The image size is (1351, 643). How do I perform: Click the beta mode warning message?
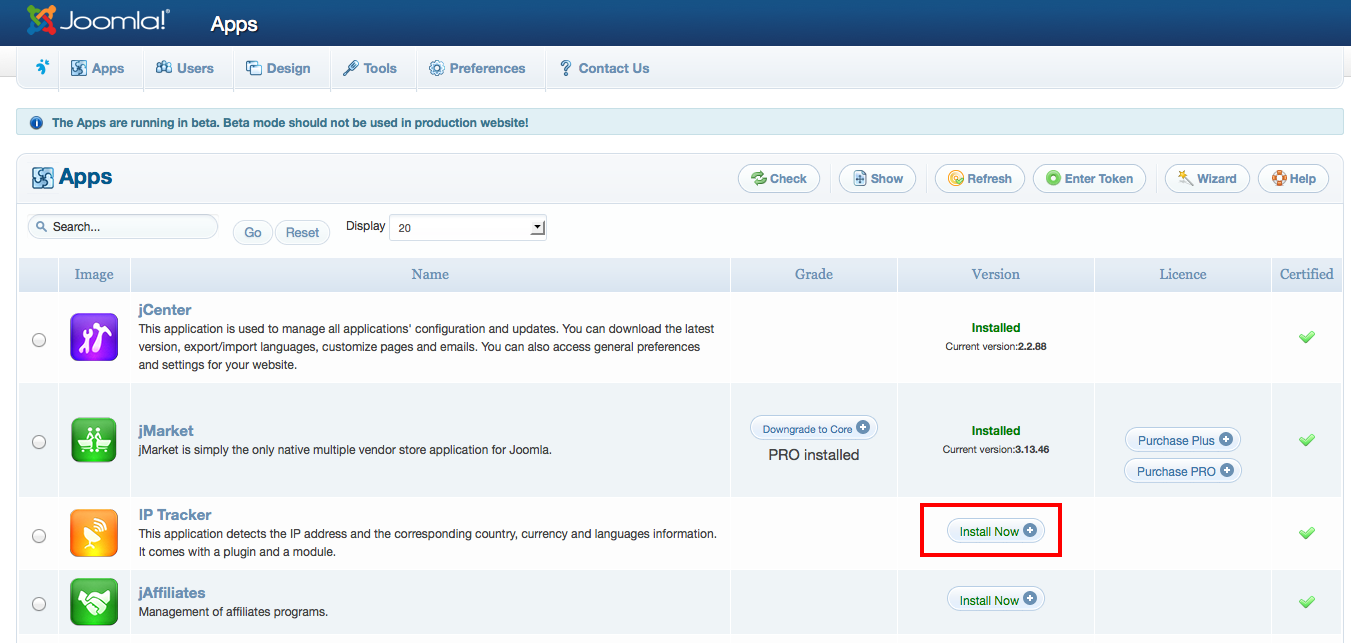point(290,123)
